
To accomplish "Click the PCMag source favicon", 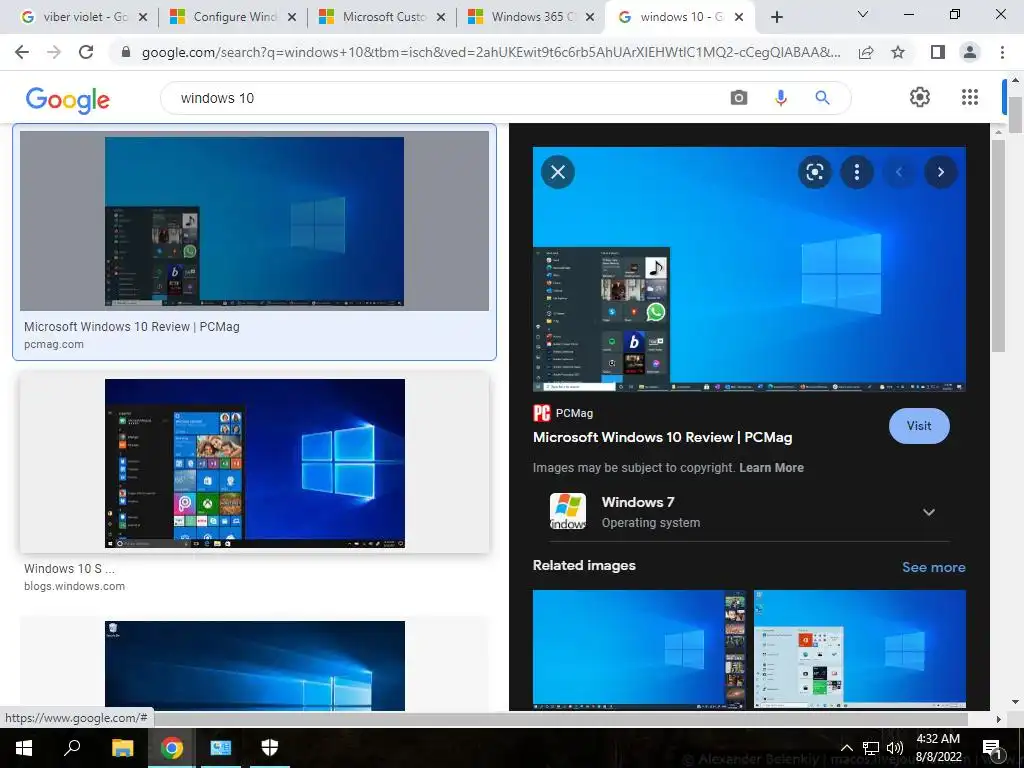I will pyautogui.click(x=541, y=413).
